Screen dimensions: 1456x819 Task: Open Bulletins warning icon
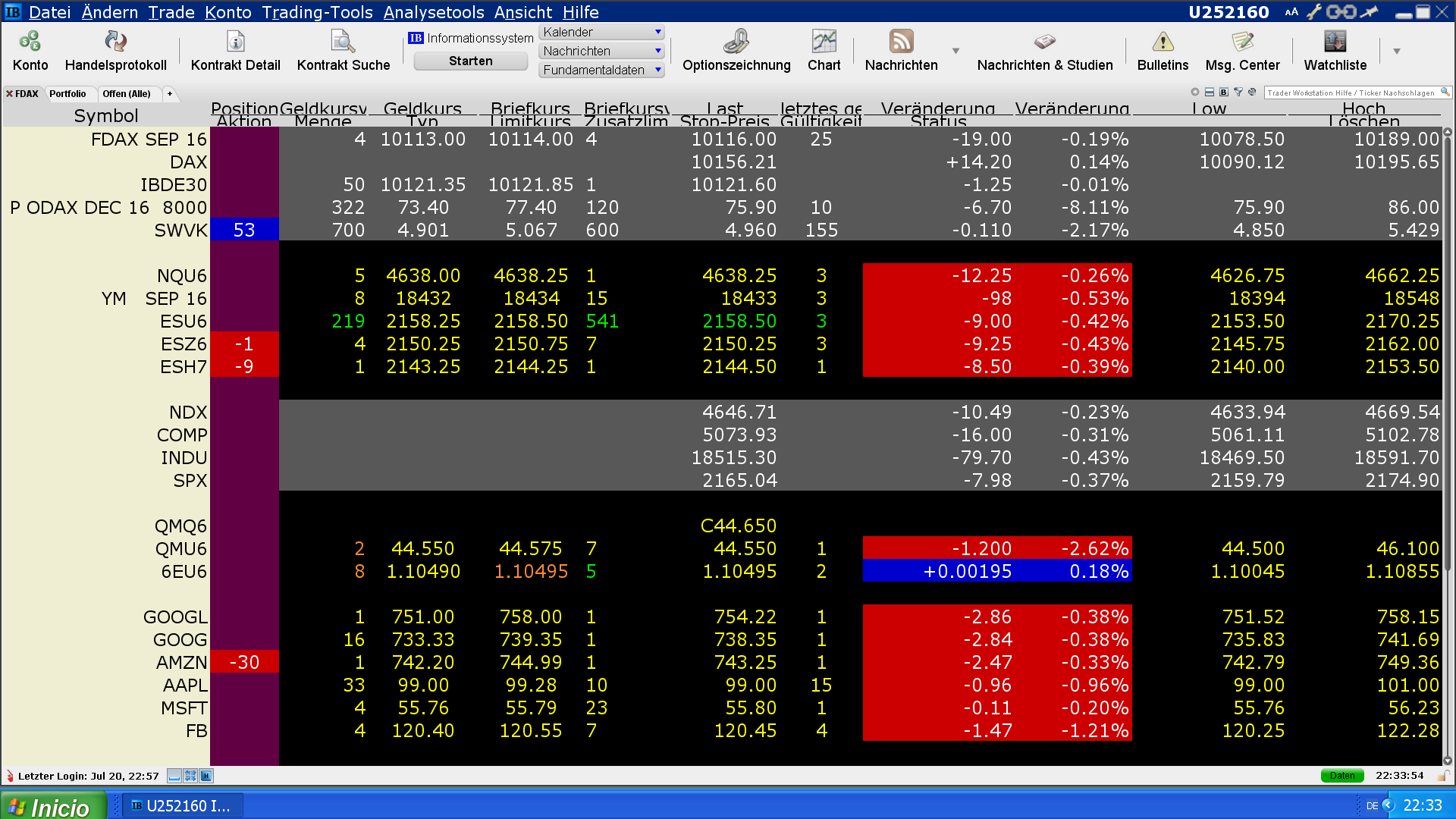(x=1163, y=42)
